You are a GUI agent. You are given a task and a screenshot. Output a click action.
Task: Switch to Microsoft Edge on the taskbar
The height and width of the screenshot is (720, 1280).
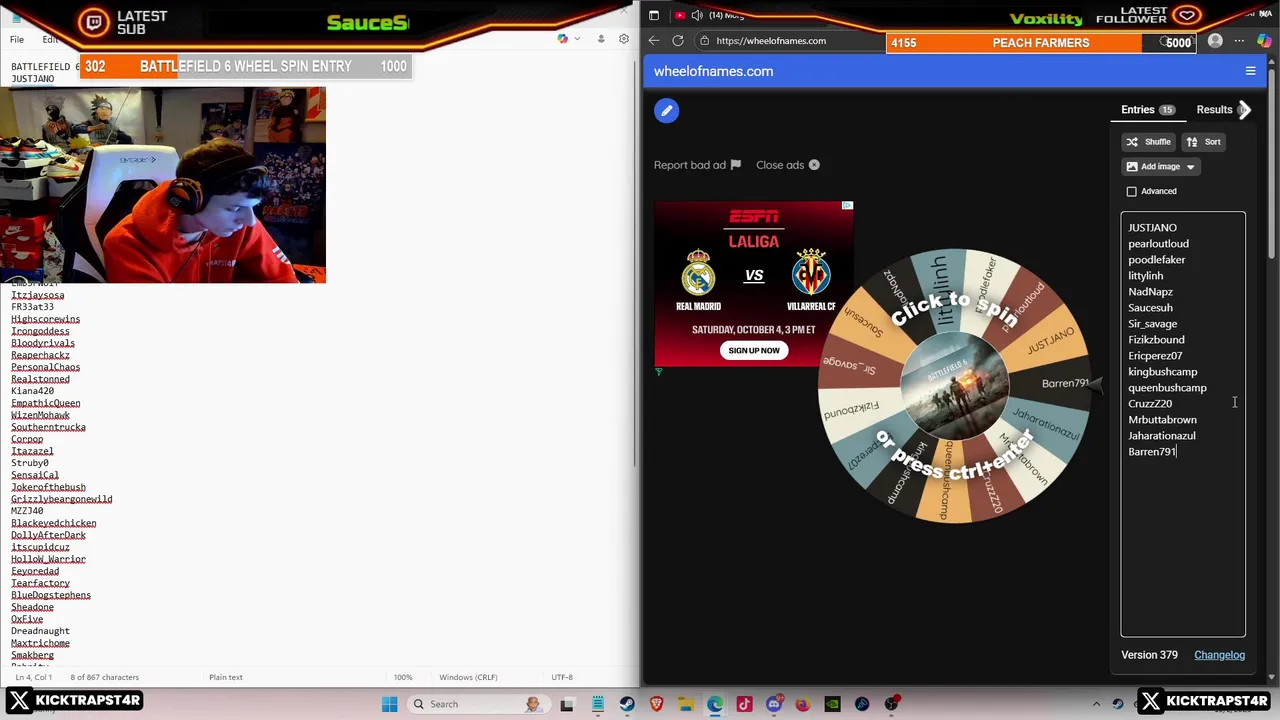point(715,704)
